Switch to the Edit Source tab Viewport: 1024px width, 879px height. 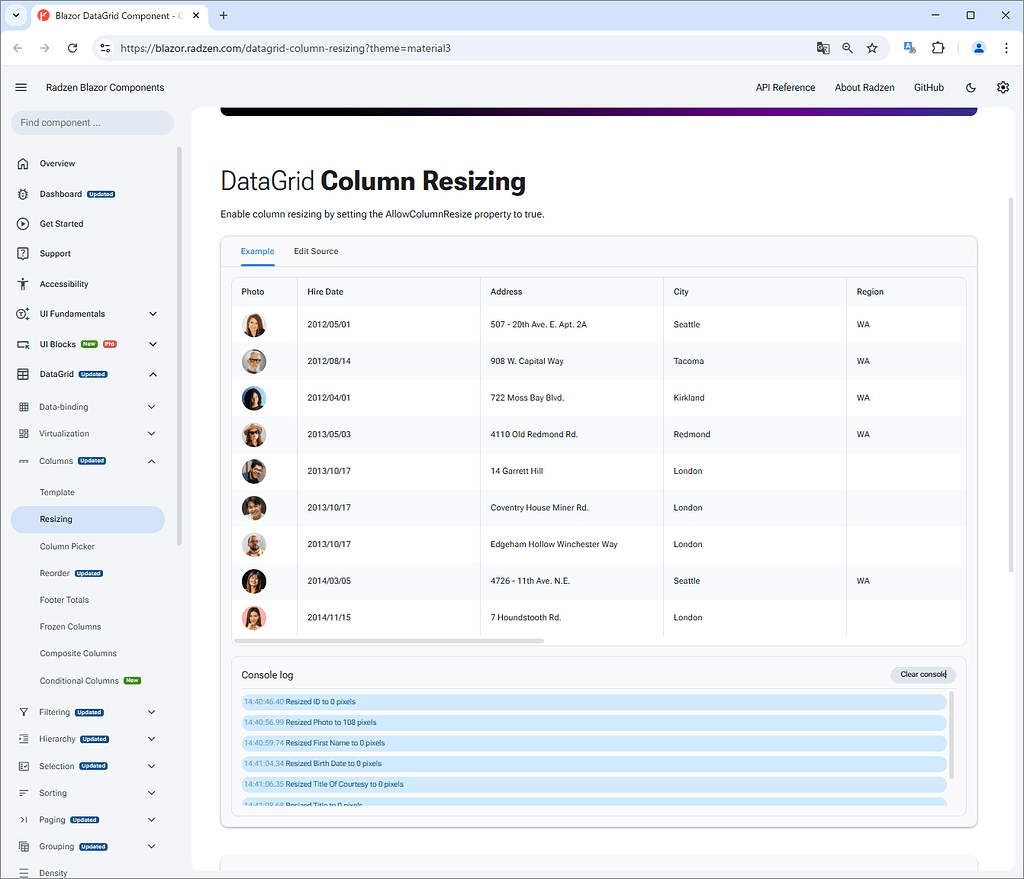[316, 251]
